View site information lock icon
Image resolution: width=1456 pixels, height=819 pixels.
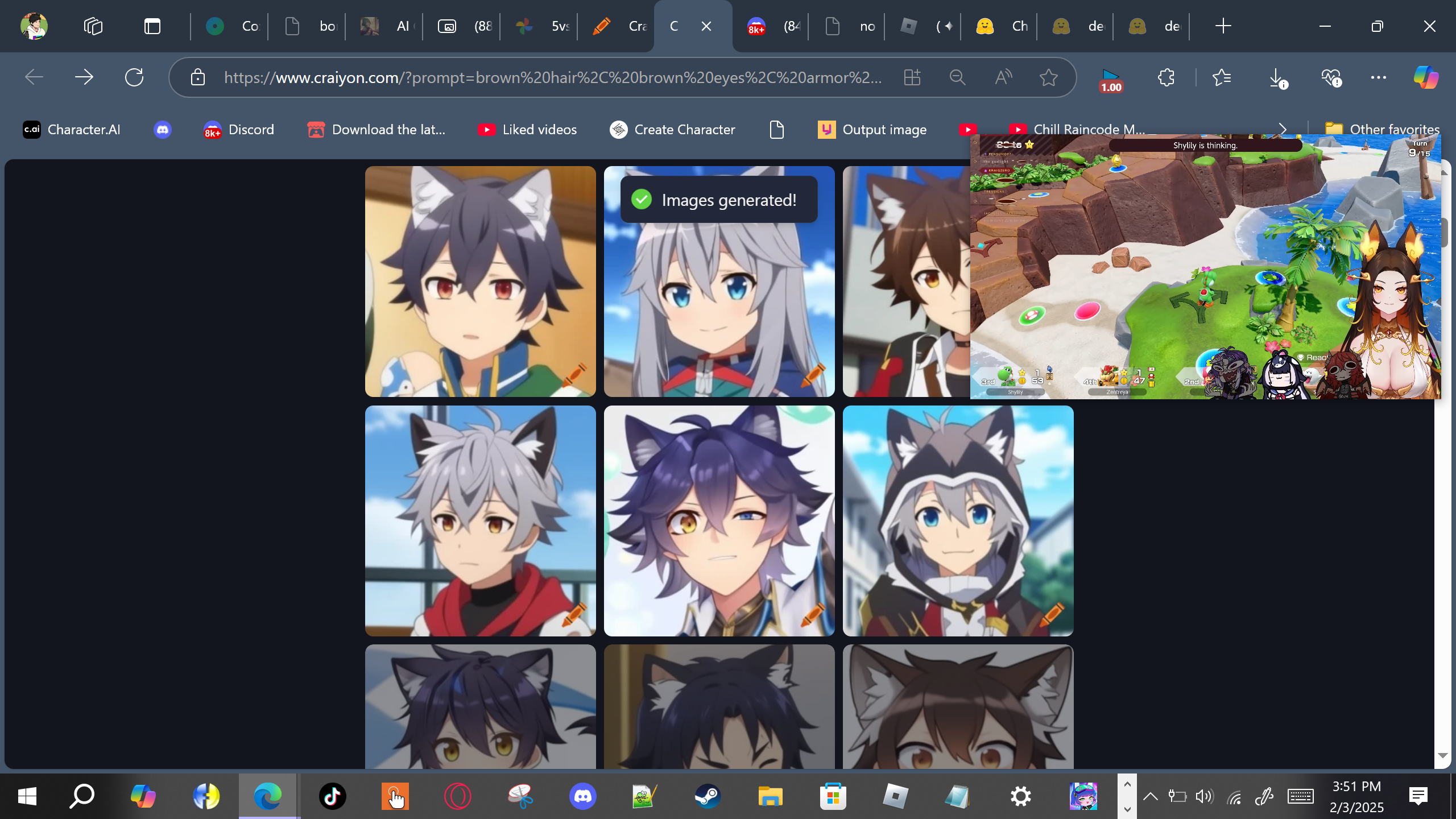pyautogui.click(x=197, y=77)
